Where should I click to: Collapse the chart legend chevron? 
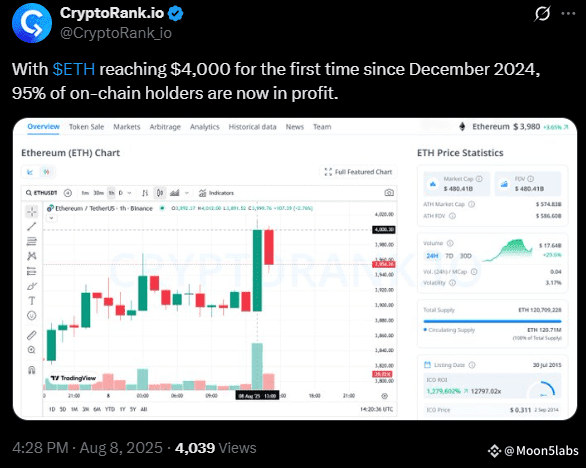click(x=52, y=218)
